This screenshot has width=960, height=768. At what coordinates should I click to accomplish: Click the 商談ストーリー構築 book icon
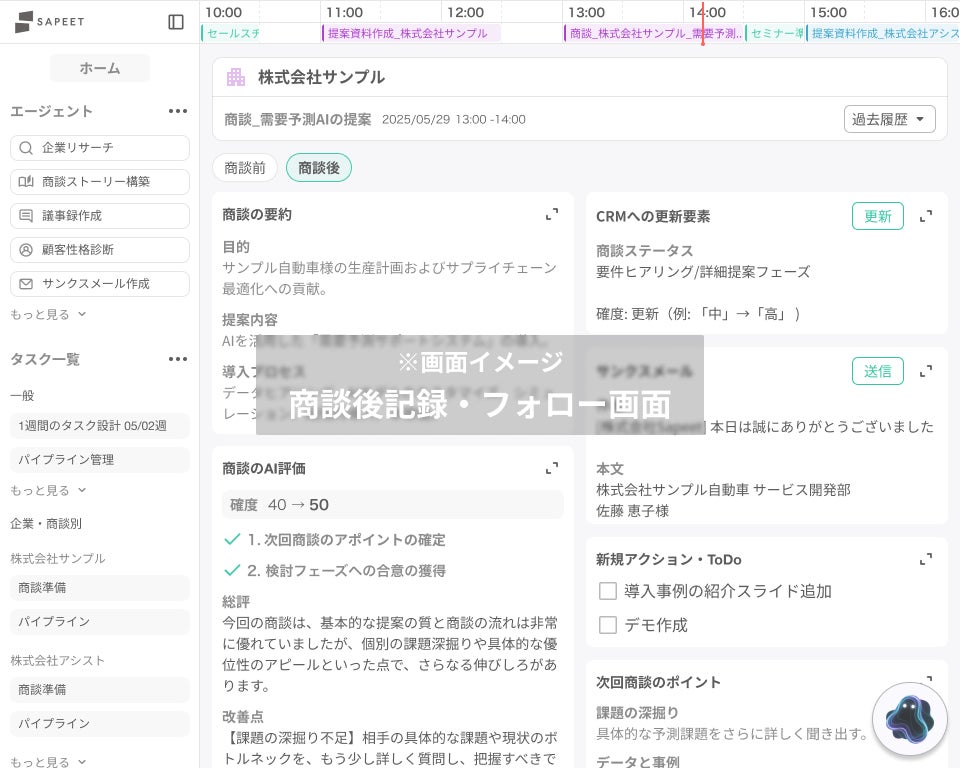[26, 181]
